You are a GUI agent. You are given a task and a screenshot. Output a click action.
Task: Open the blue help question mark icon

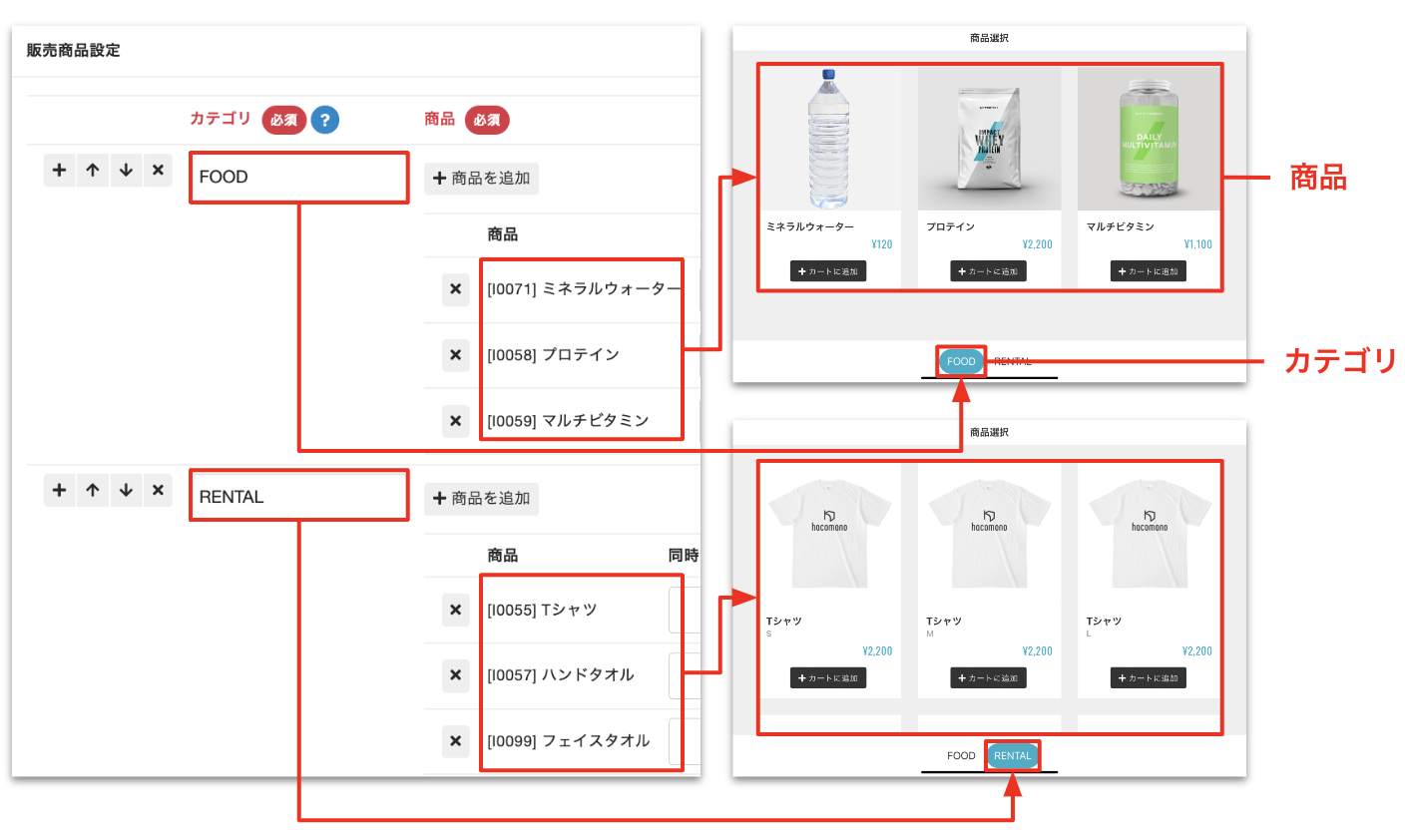324,120
